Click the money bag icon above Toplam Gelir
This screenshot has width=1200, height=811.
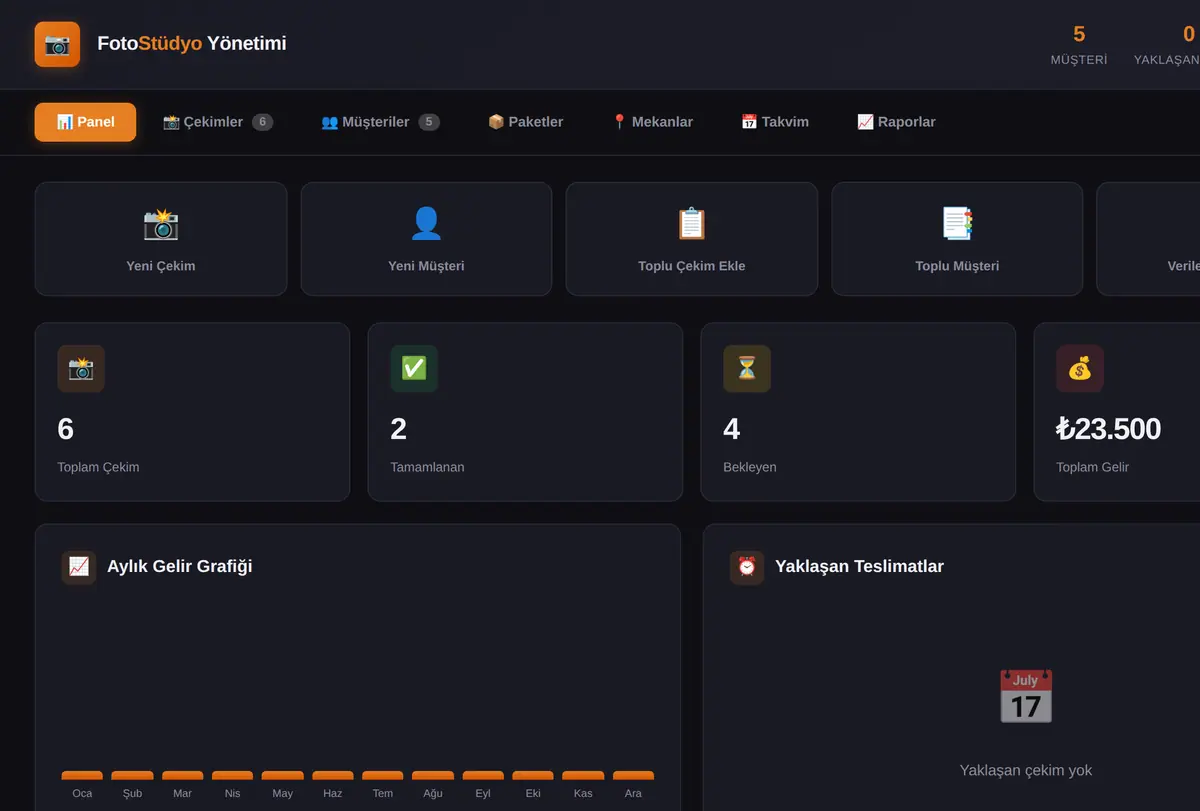tap(1080, 368)
